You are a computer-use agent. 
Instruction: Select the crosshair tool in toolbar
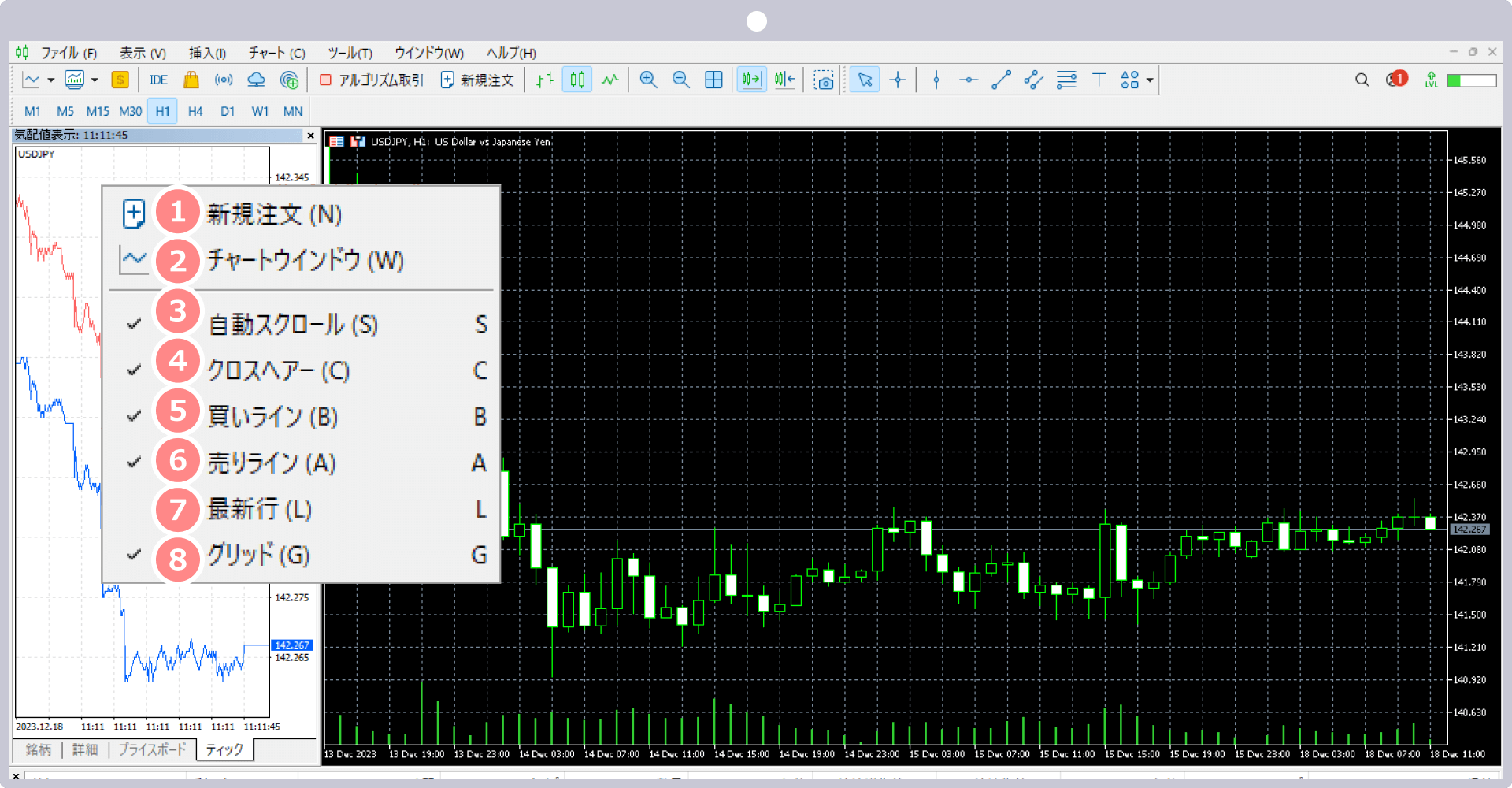(898, 80)
